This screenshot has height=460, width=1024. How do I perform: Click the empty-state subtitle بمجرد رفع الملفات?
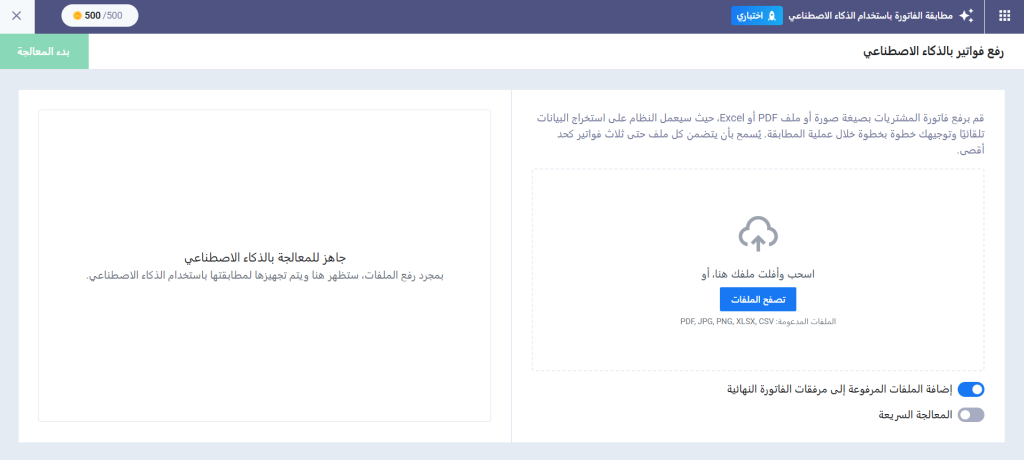pos(264,275)
